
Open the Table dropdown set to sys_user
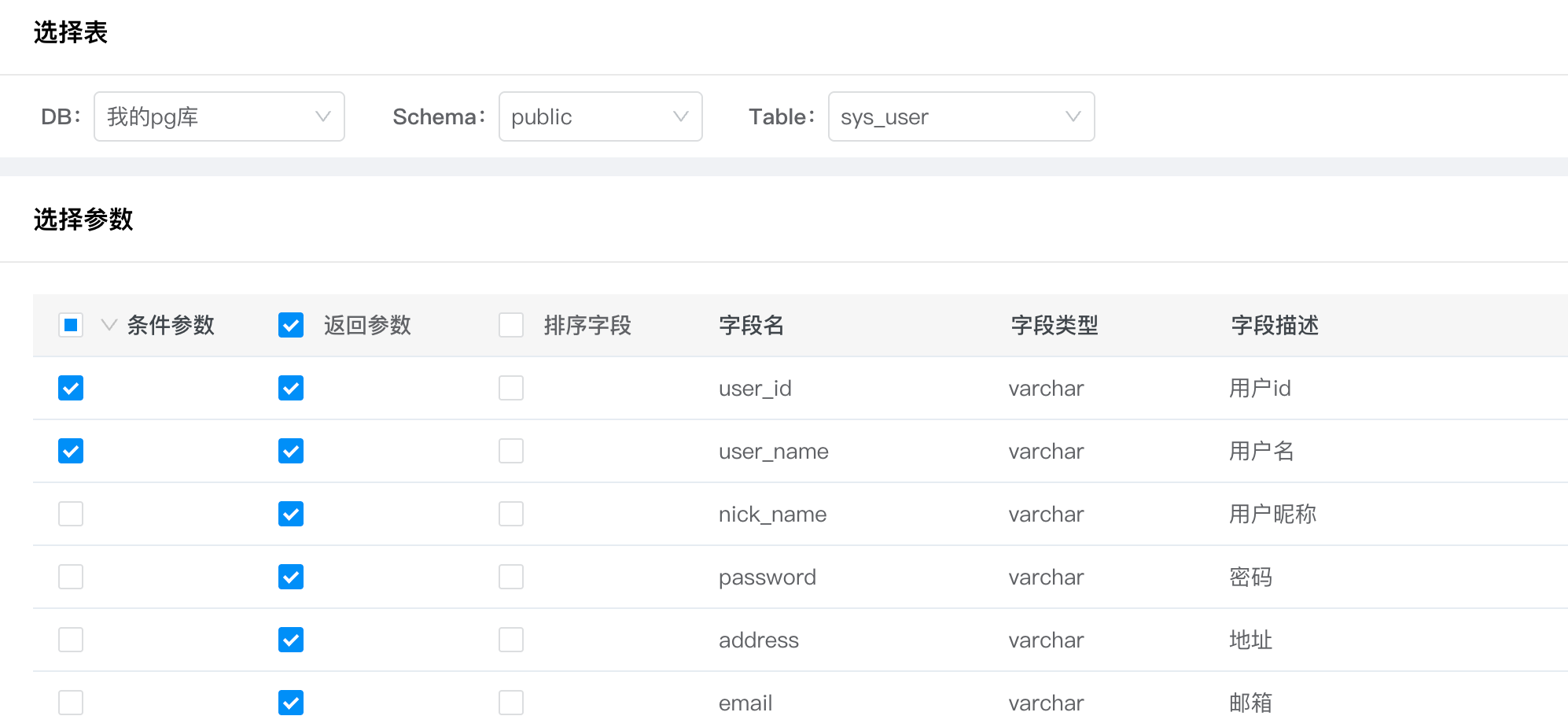pos(960,116)
